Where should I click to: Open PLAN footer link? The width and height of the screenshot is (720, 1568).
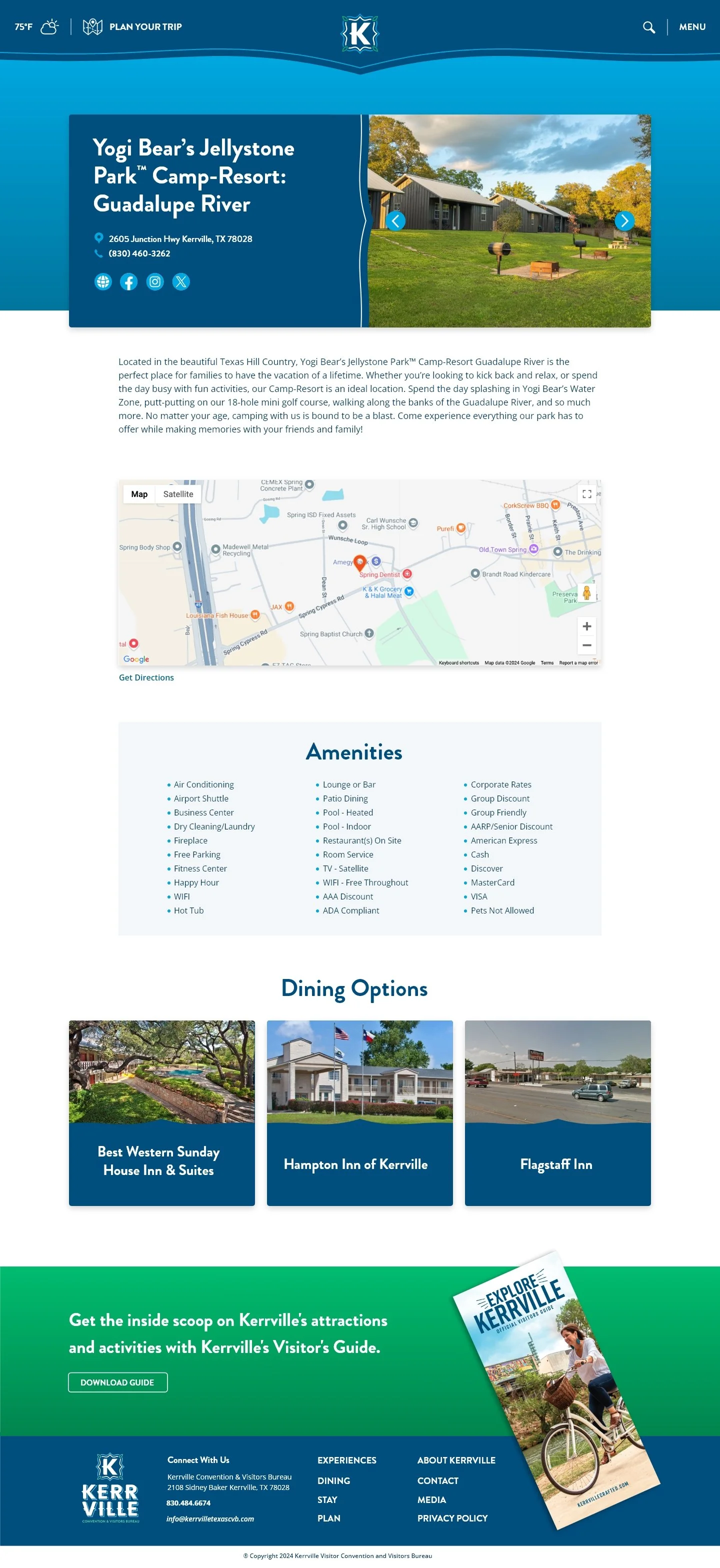click(328, 1518)
